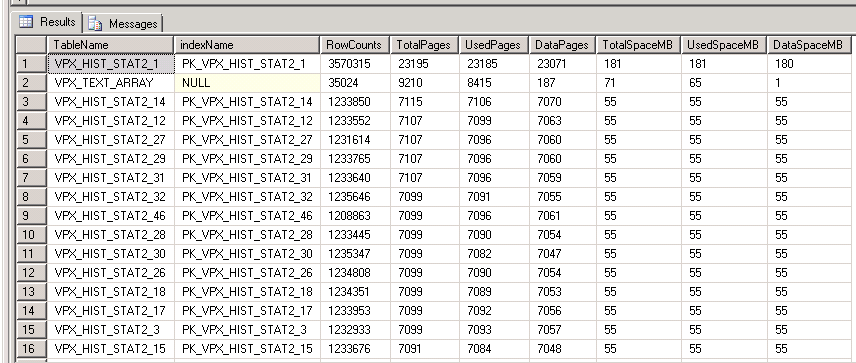Click the PK_VPX_HIST_STAT2_31 index cell

[247, 178]
